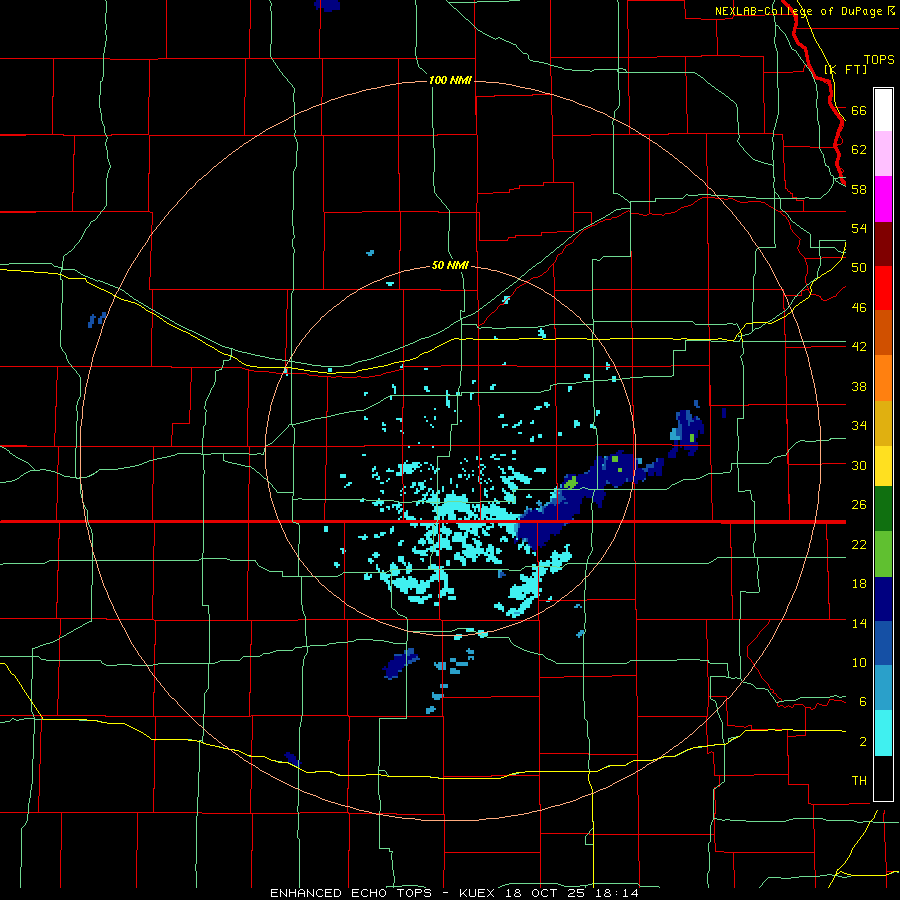Click the gold 38 legend swatch
The image size is (900, 900).
click(883, 423)
